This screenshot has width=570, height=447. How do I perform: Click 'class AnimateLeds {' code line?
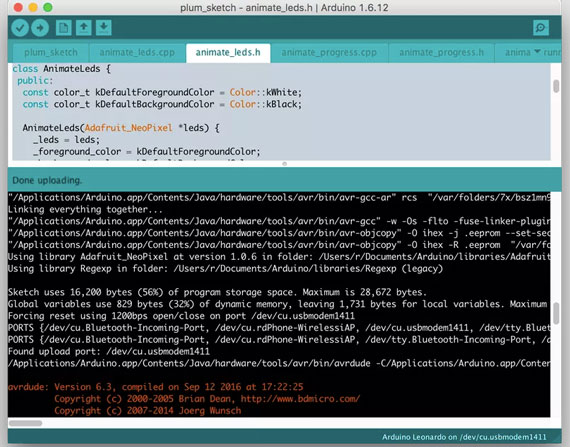pyautogui.click(x=61, y=69)
